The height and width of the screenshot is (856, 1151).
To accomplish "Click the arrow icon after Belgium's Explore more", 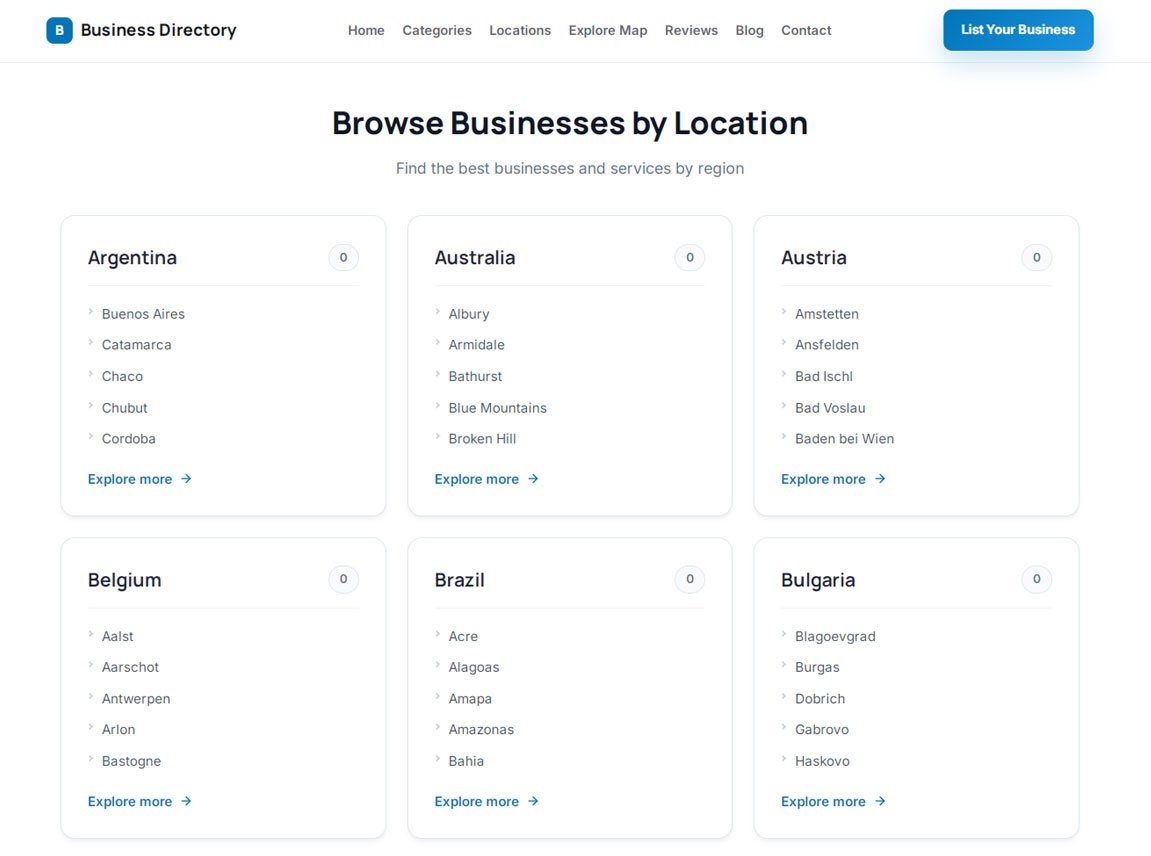I will 186,801.
